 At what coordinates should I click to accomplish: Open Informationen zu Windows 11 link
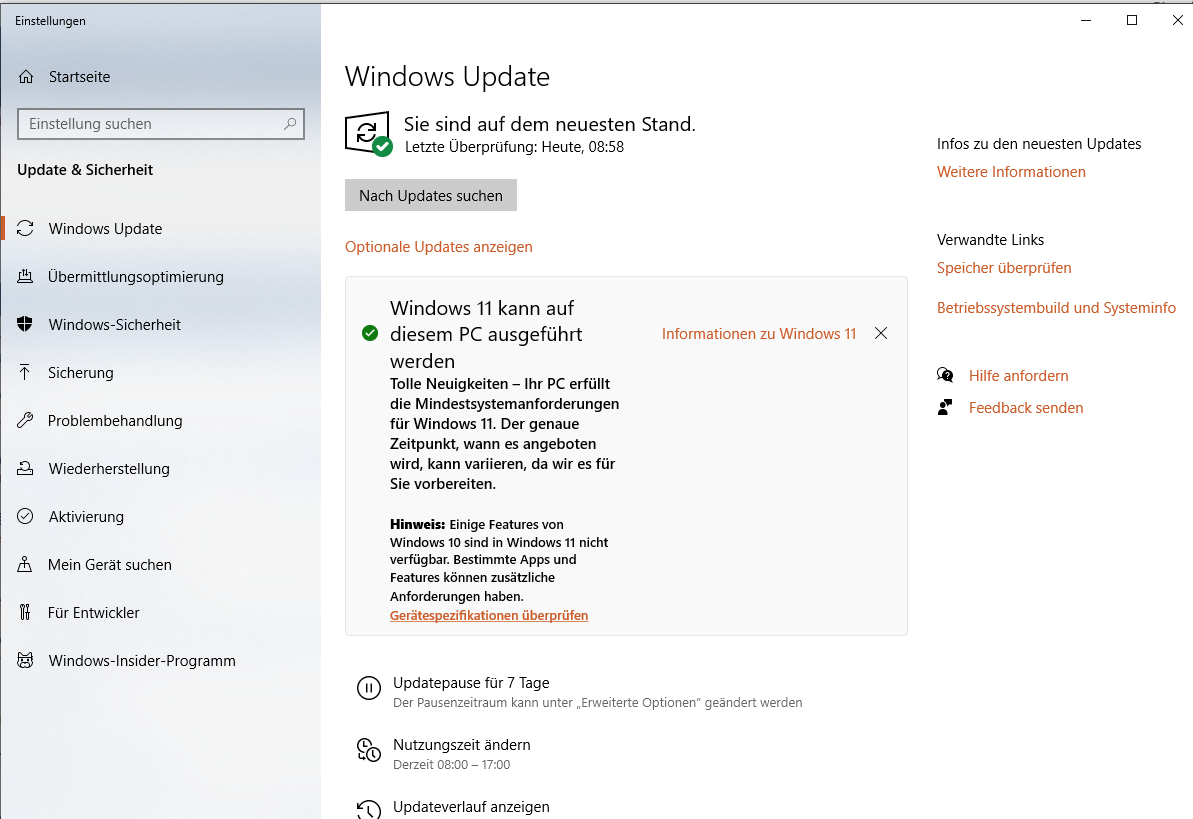[759, 333]
